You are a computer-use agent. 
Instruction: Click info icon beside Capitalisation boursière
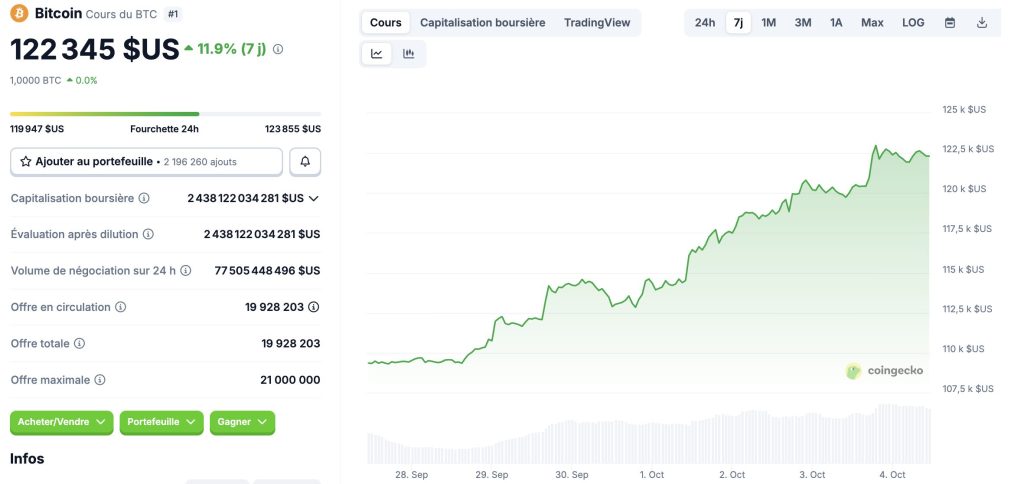click(144, 198)
